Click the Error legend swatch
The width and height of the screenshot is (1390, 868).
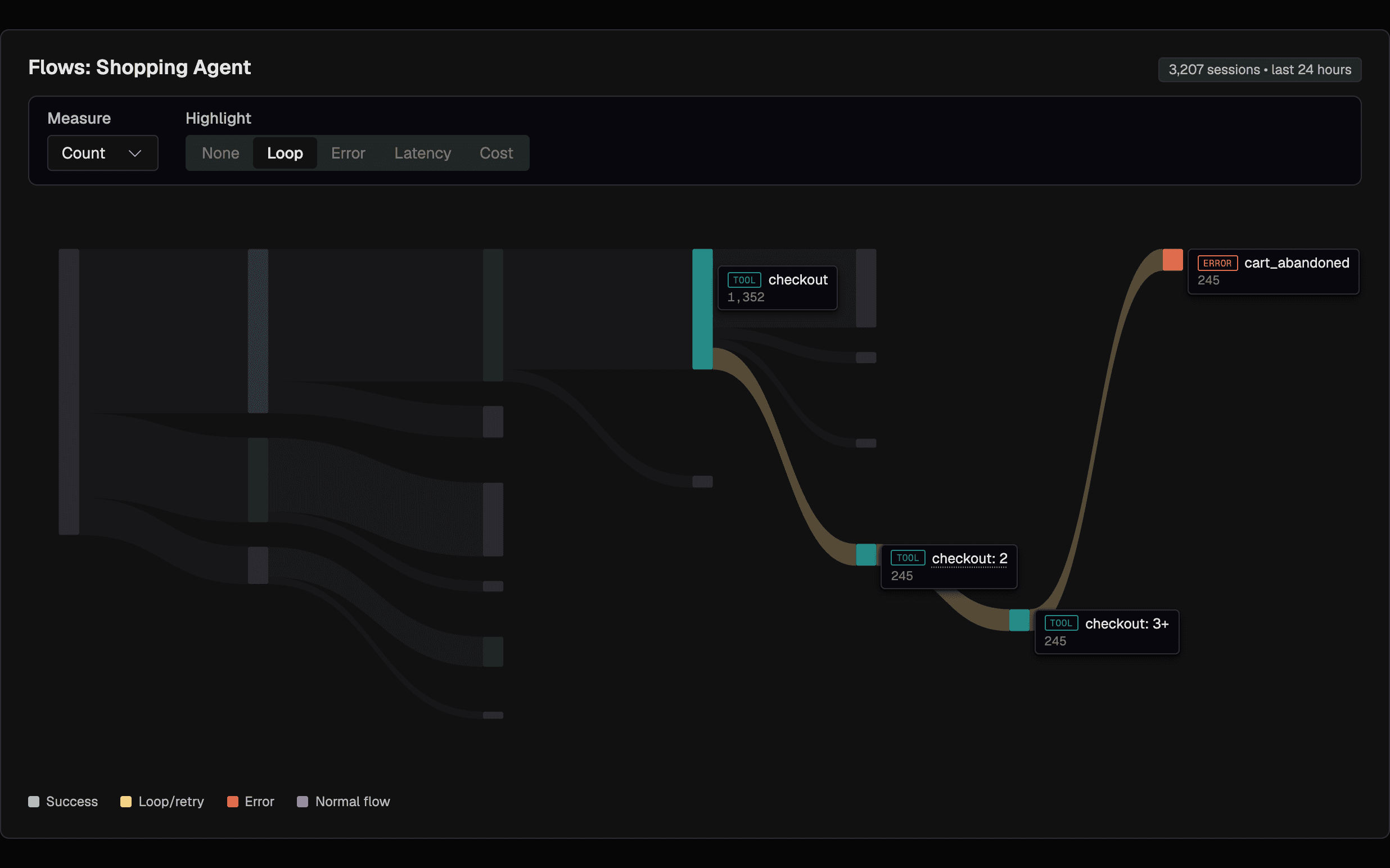233,802
